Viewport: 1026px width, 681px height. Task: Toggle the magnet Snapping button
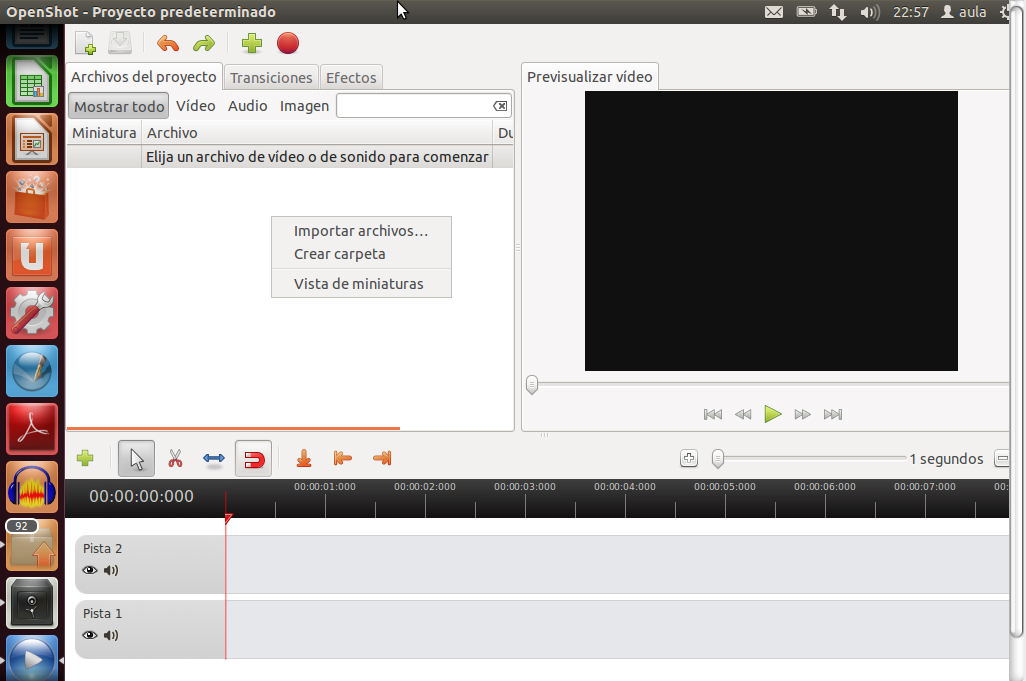[x=254, y=459]
